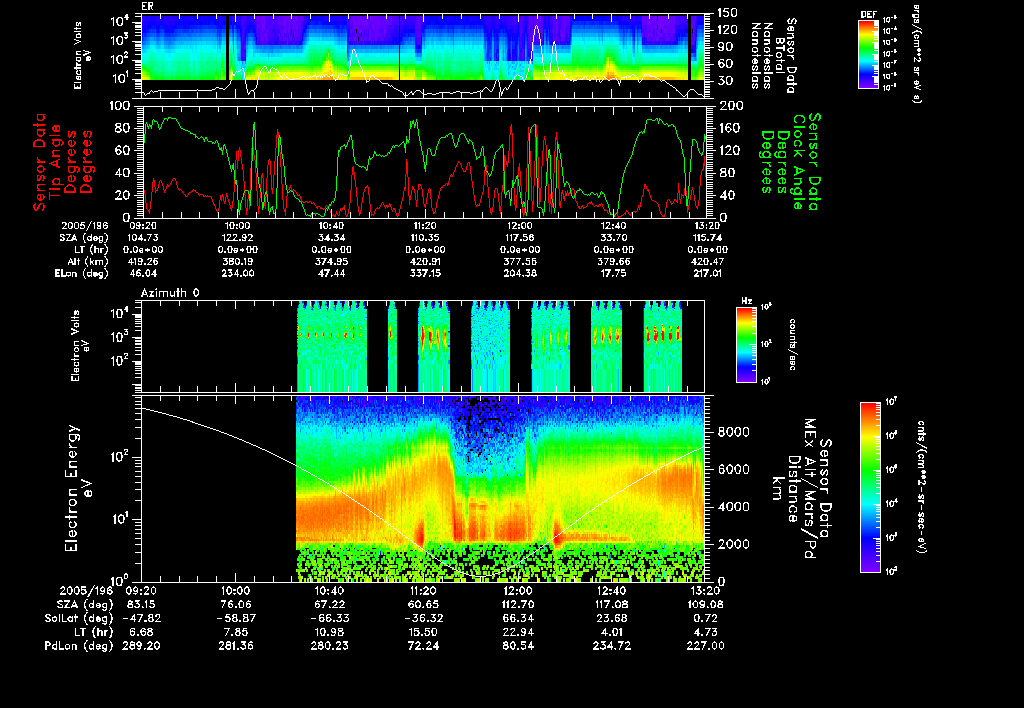Click the "Azimuth 0" panel title
The height and width of the screenshot is (708, 1024).
[170, 293]
